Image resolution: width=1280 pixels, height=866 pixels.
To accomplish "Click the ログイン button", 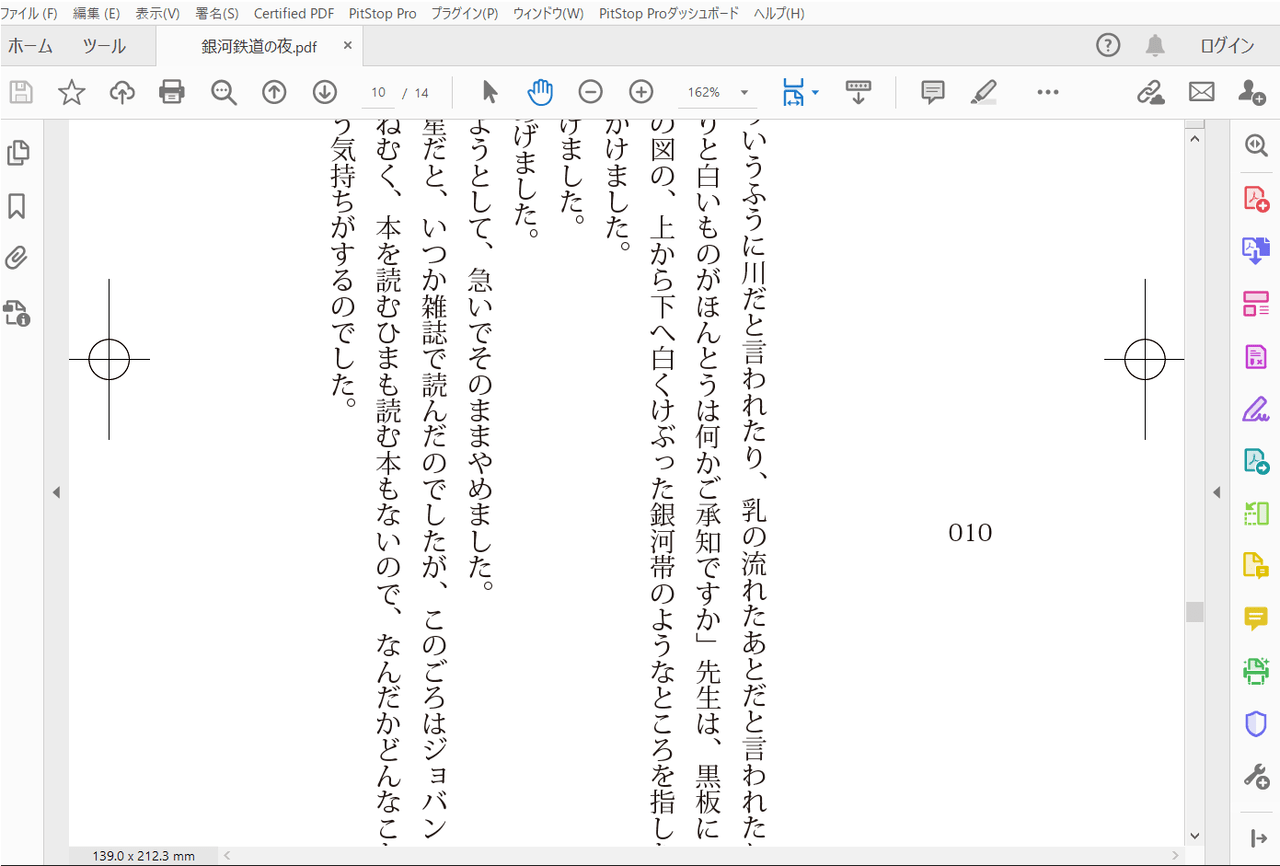I will coord(1227,46).
